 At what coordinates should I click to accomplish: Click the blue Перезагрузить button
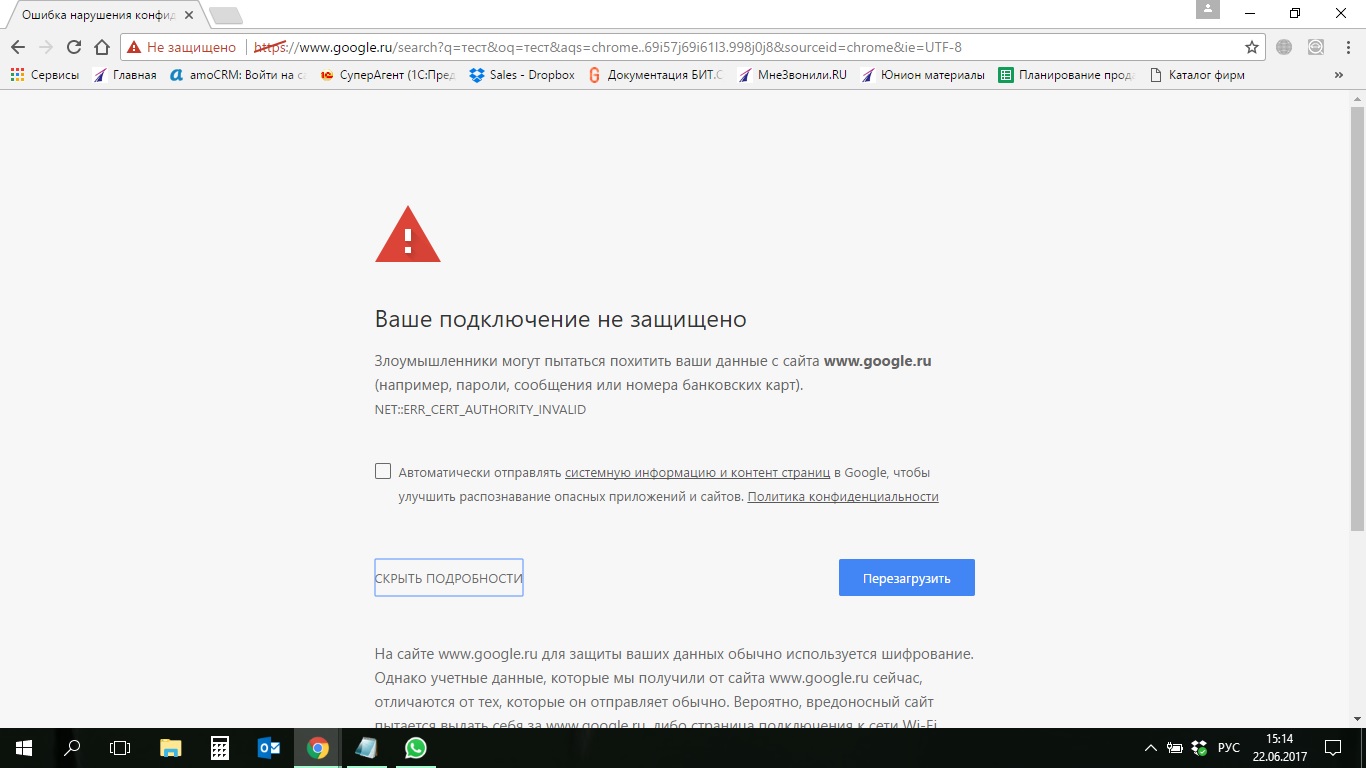point(907,578)
